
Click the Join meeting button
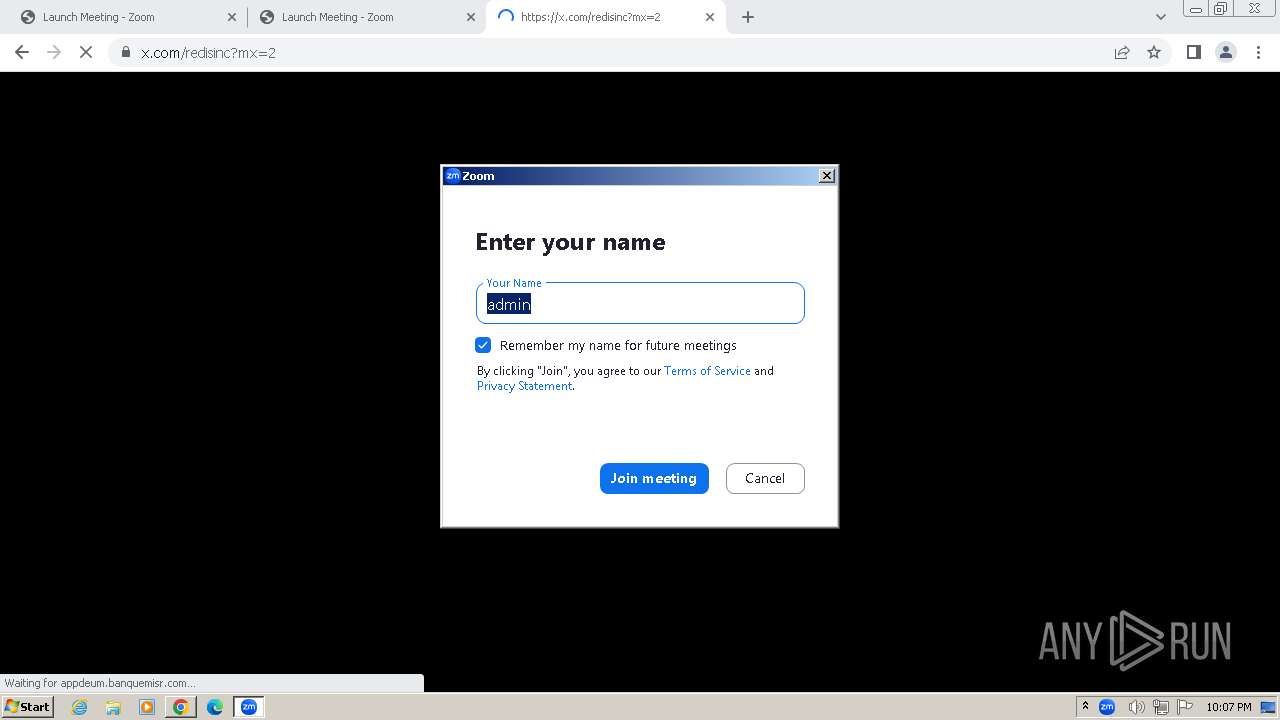[654, 478]
